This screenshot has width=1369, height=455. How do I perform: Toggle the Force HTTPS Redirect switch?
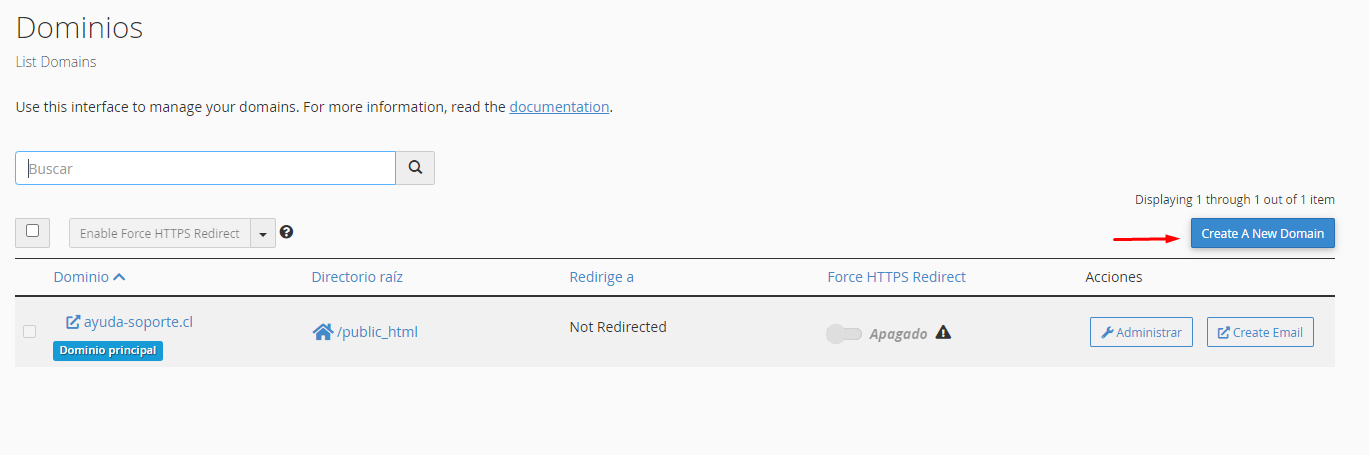tap(844, 333)
